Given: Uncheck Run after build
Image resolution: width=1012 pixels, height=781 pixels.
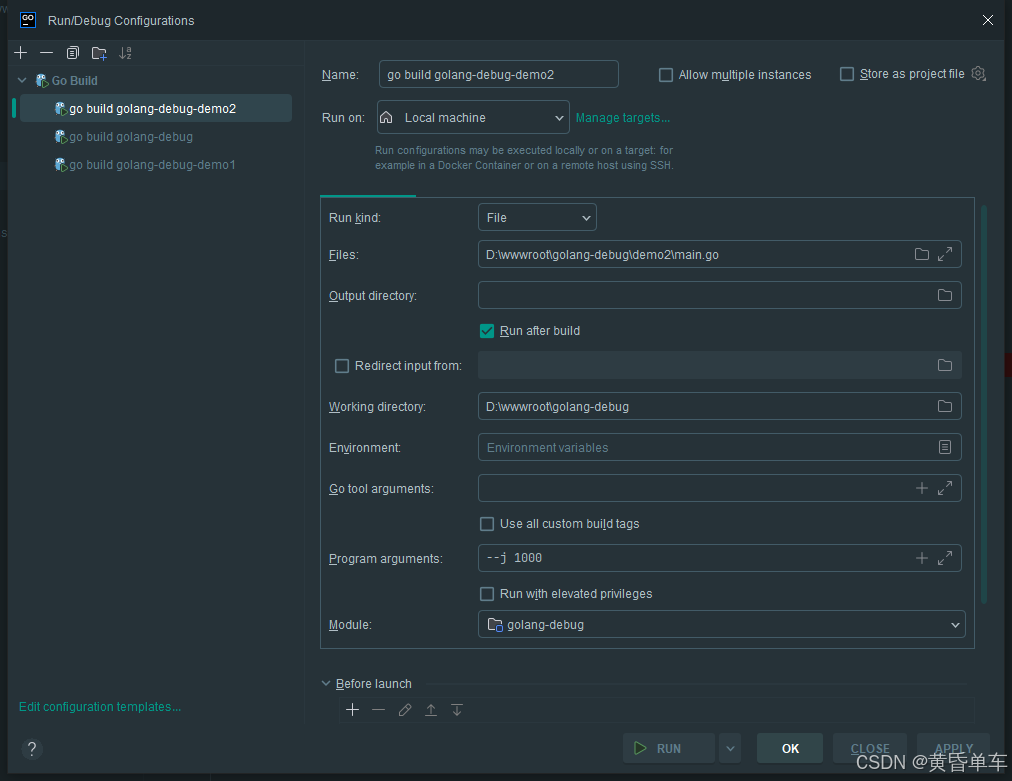Looking at the screenshot, I should pos(487,331).
